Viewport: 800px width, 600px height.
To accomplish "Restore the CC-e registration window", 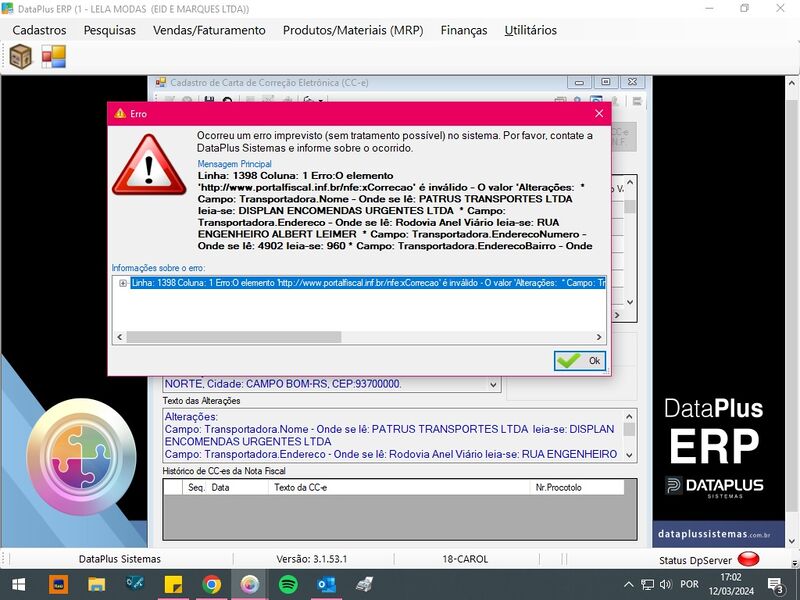I will [606, 82].
